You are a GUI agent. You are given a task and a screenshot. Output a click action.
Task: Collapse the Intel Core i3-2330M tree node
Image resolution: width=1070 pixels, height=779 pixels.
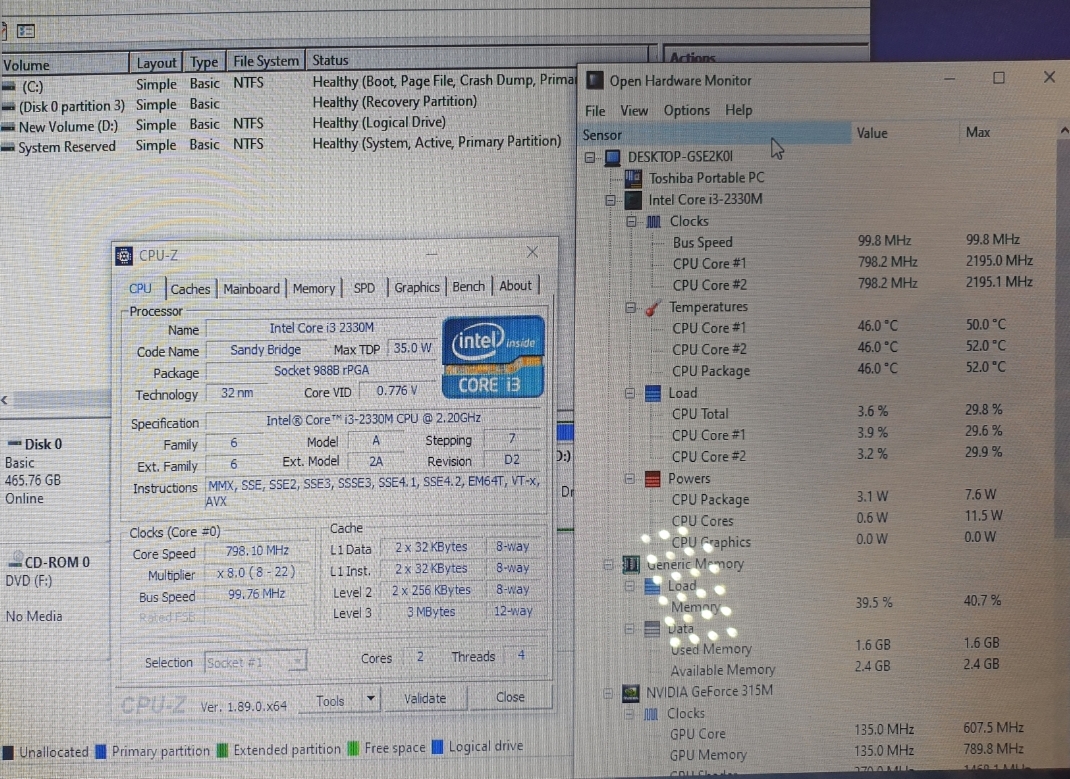pyautogui.click(x=610, y=200)
